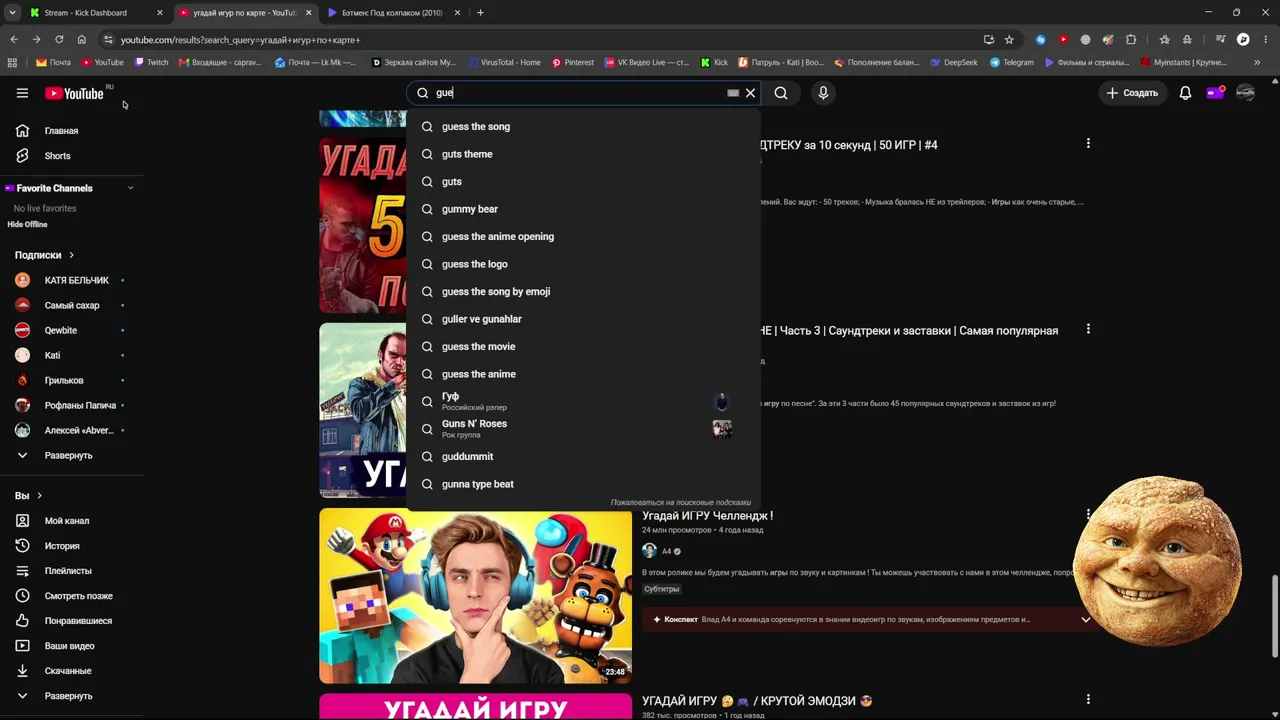
Task: Open the GTA character video thumbnail
Action: (x=363, y=410)
